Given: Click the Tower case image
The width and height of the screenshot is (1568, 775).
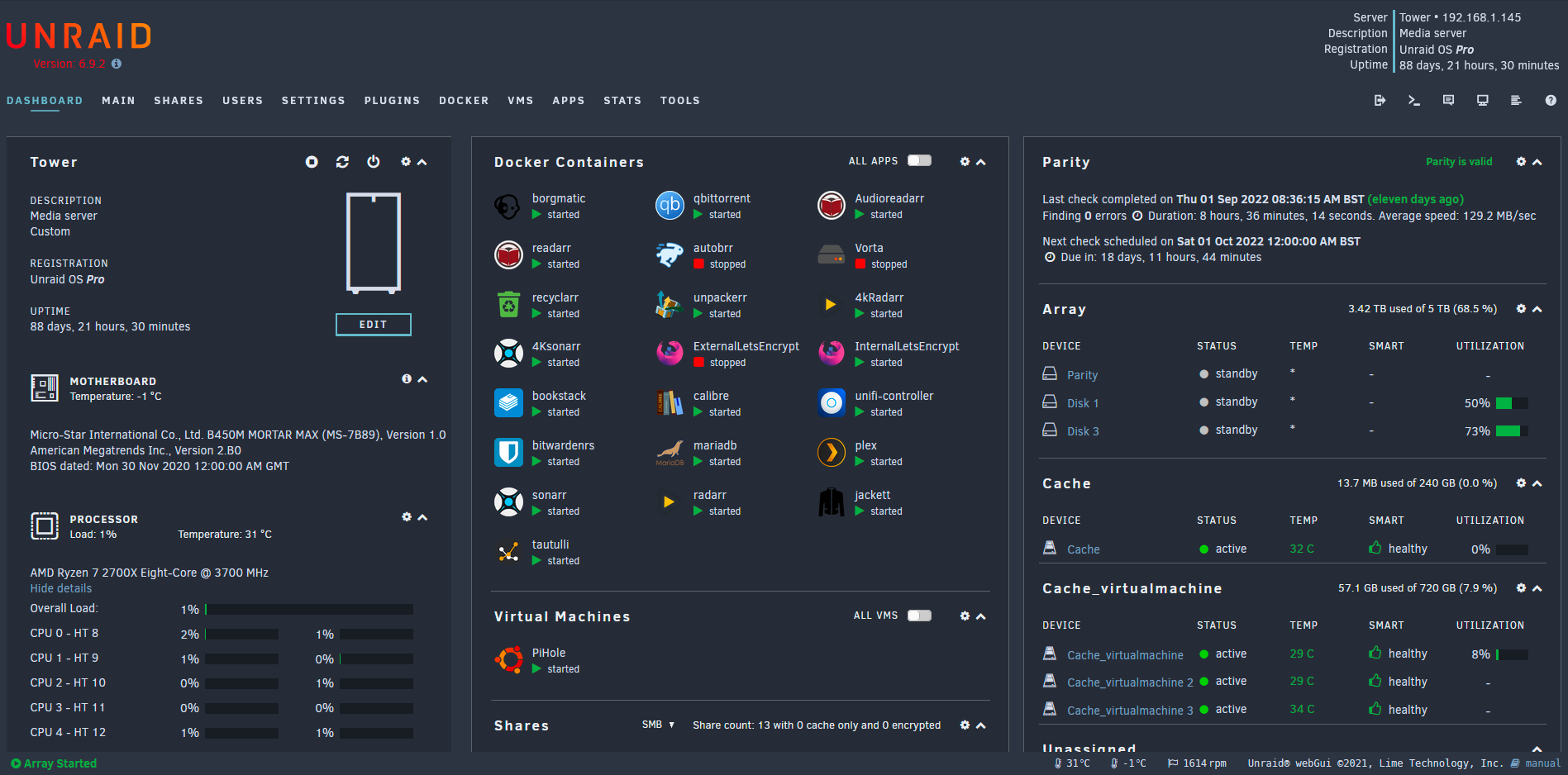Looking at the screenshot, I should (x=374, y=243).
